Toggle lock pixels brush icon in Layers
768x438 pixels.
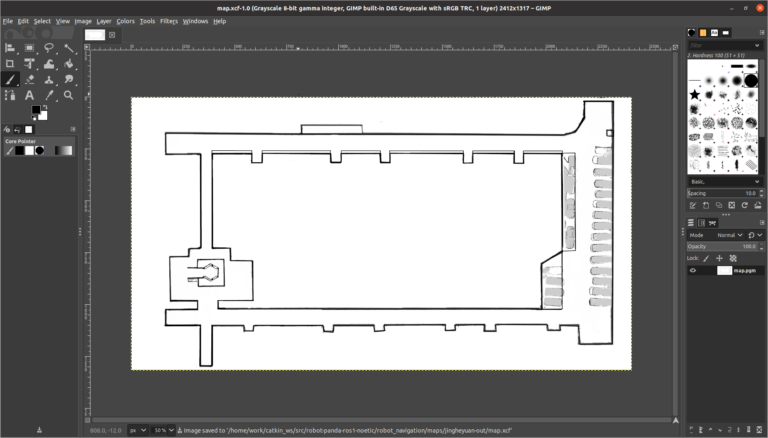pyautogui.click(x=705, y=257)
